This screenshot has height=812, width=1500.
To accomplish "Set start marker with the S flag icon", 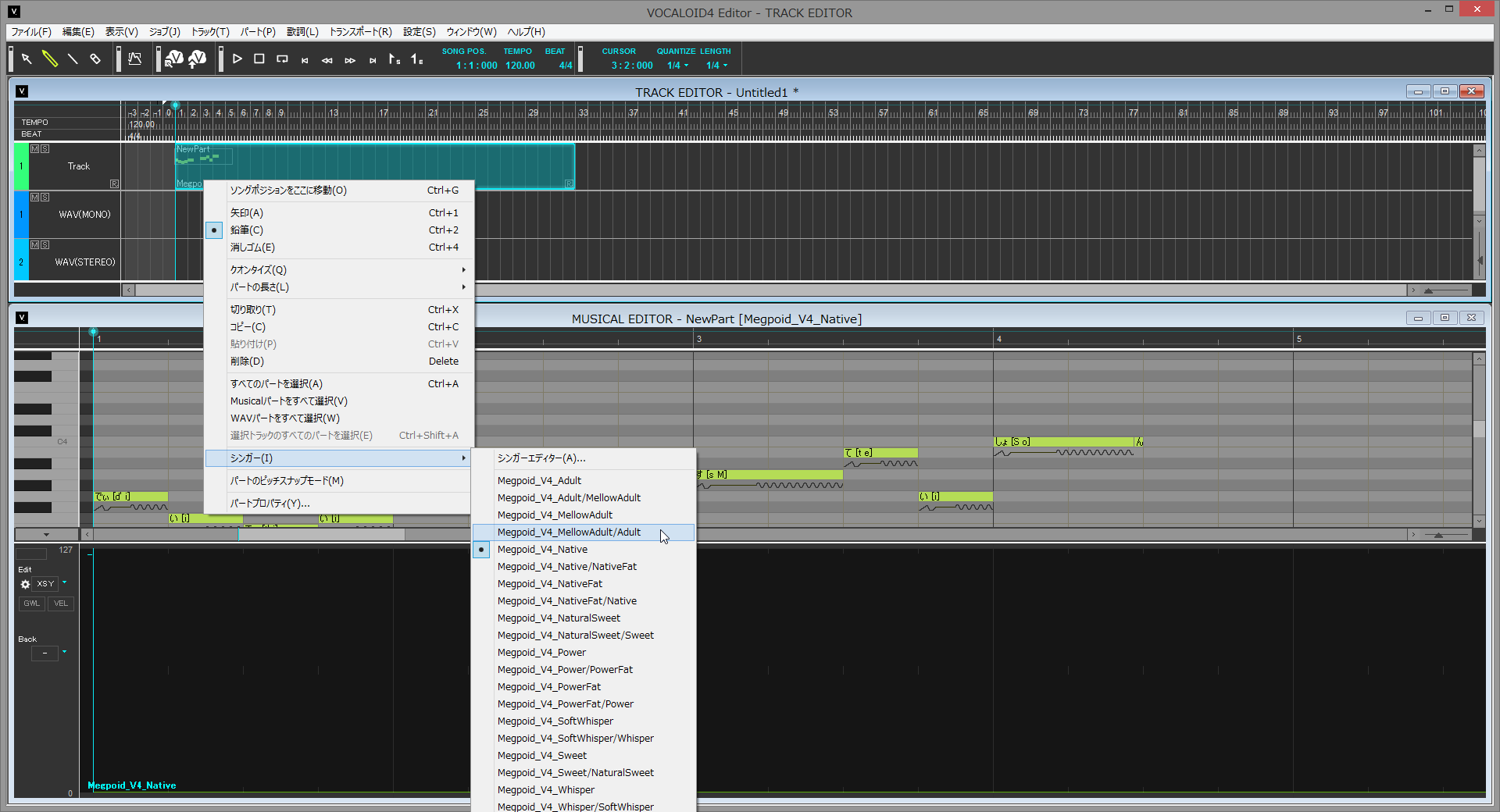I will click(395, 59).
